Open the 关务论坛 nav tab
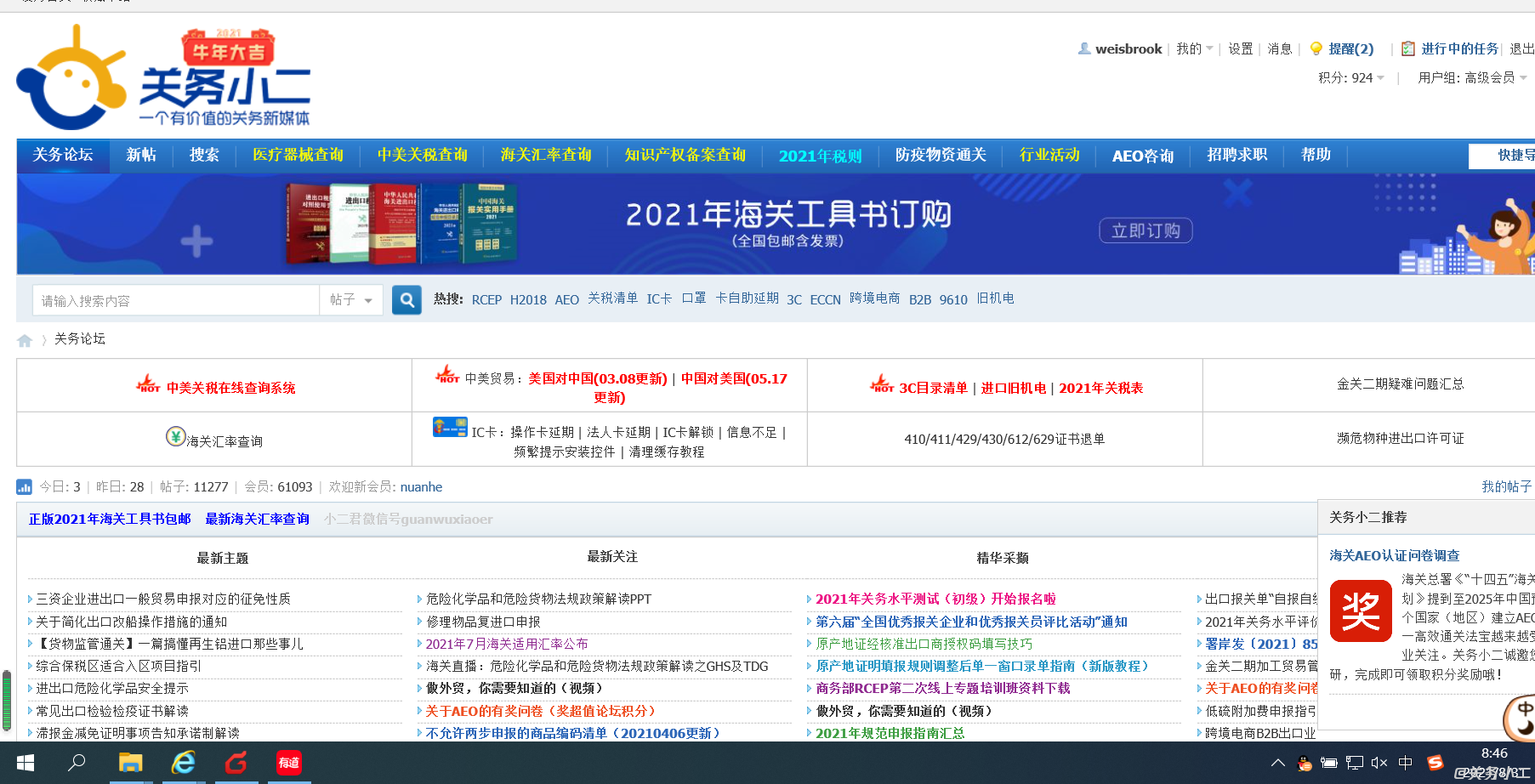The width and height of the screenshot is (1535, 784). [x=63, y=156]
